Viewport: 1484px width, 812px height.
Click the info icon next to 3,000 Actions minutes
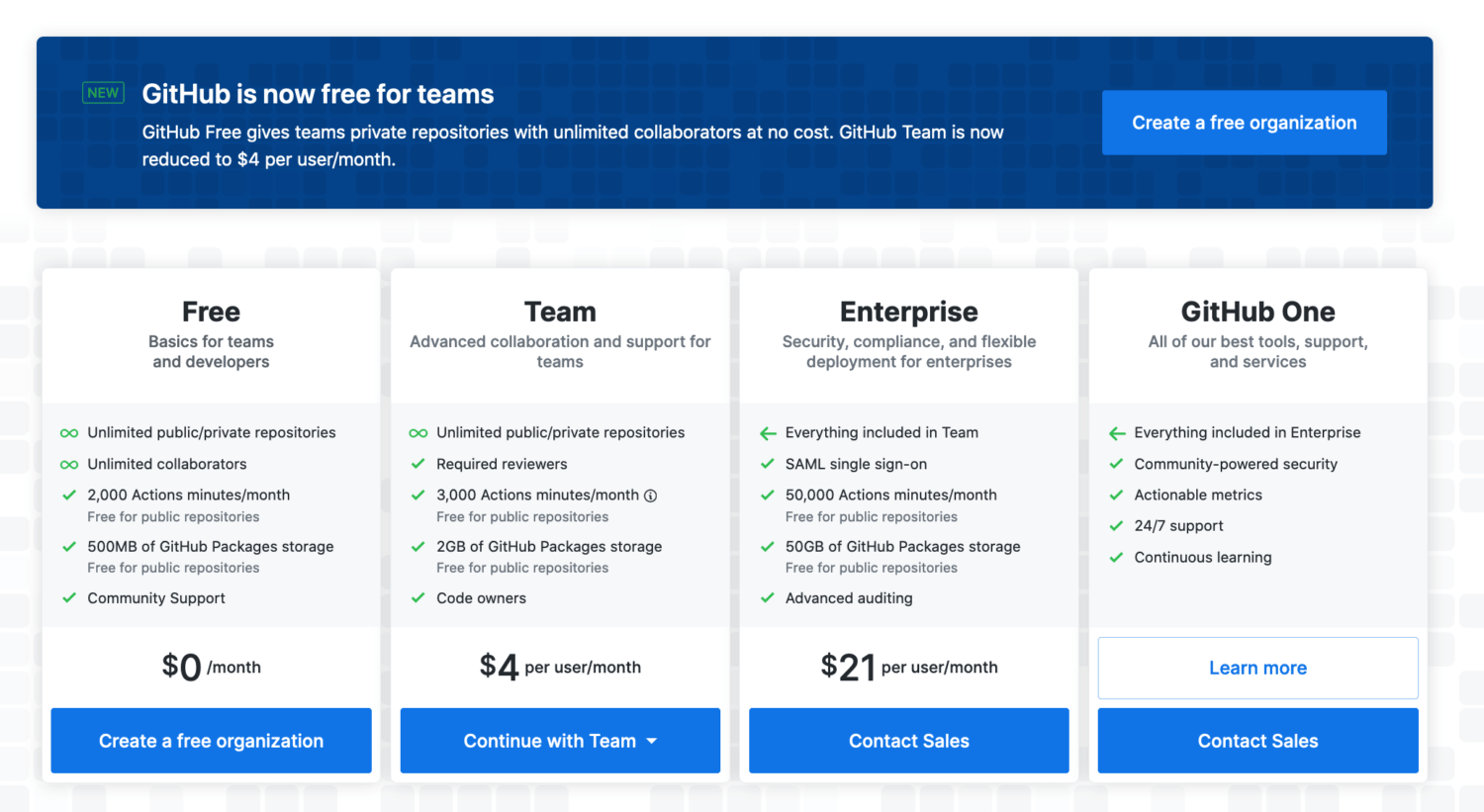[650, 496]
